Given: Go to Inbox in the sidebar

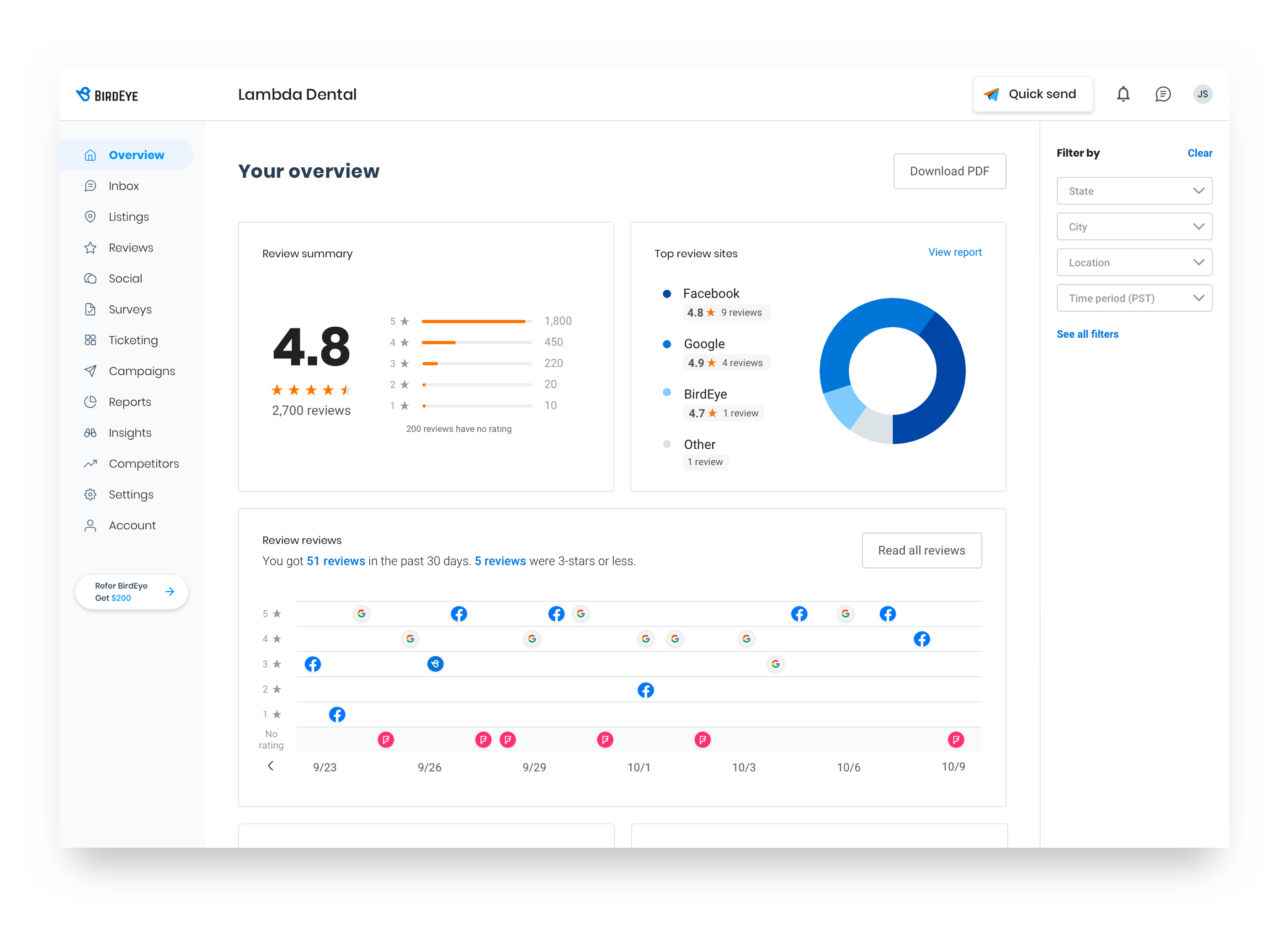Looking at the screenshot, I should tap(123, 186).
